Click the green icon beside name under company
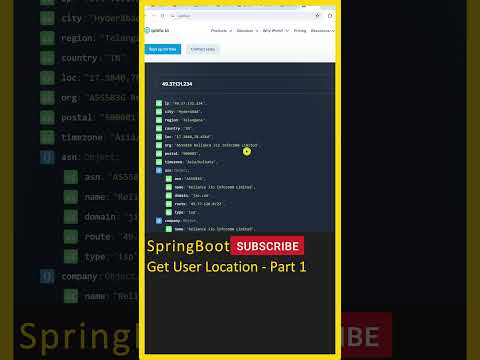 (x=169, y=229)
